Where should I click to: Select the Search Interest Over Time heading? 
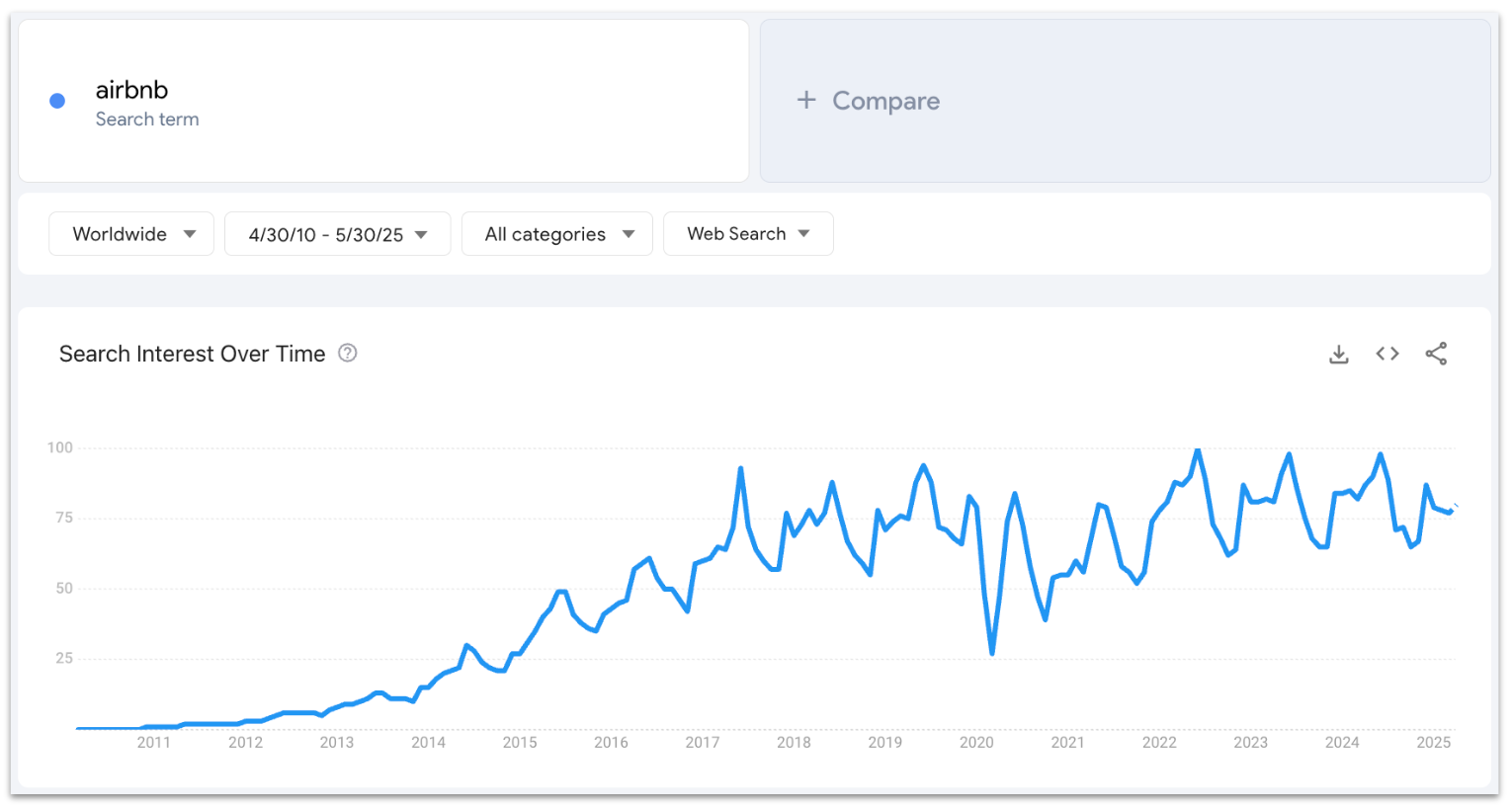click(192, 354)
